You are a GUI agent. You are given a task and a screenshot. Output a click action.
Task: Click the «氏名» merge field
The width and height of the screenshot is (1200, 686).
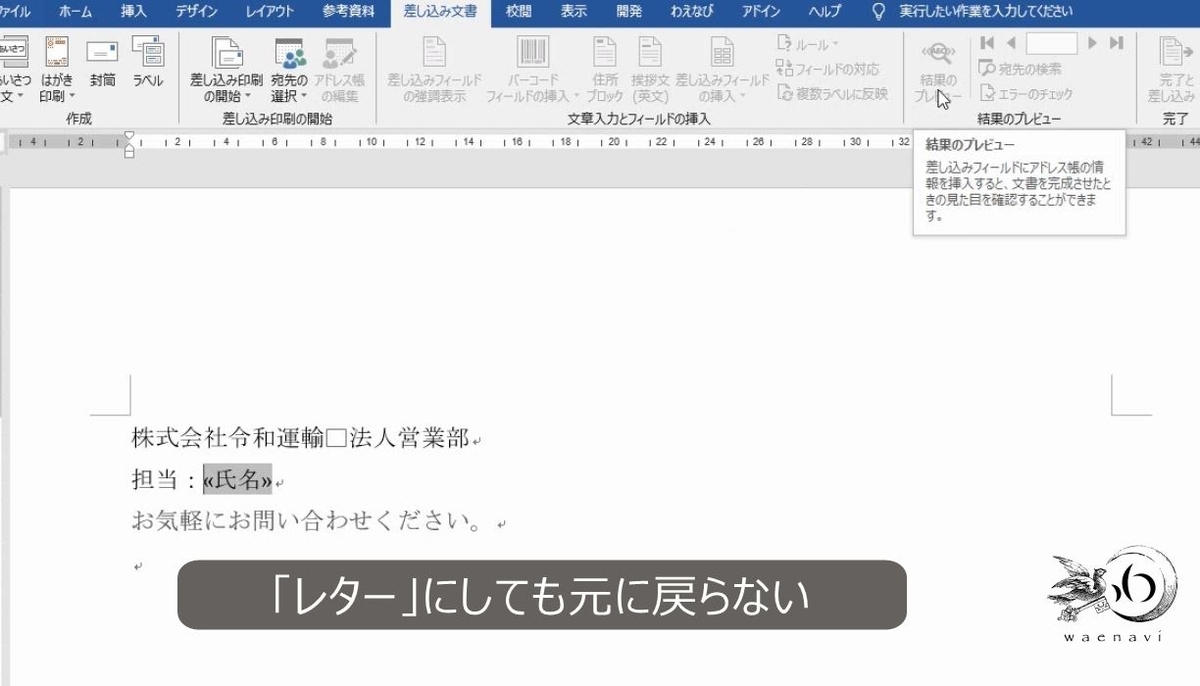coord(237,481)
